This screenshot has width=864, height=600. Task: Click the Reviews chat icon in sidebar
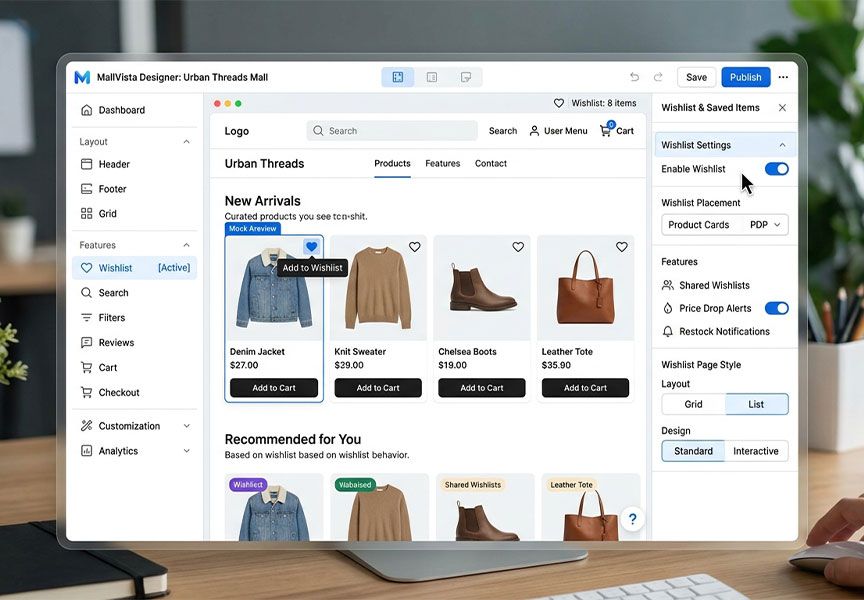coord(87,343)
